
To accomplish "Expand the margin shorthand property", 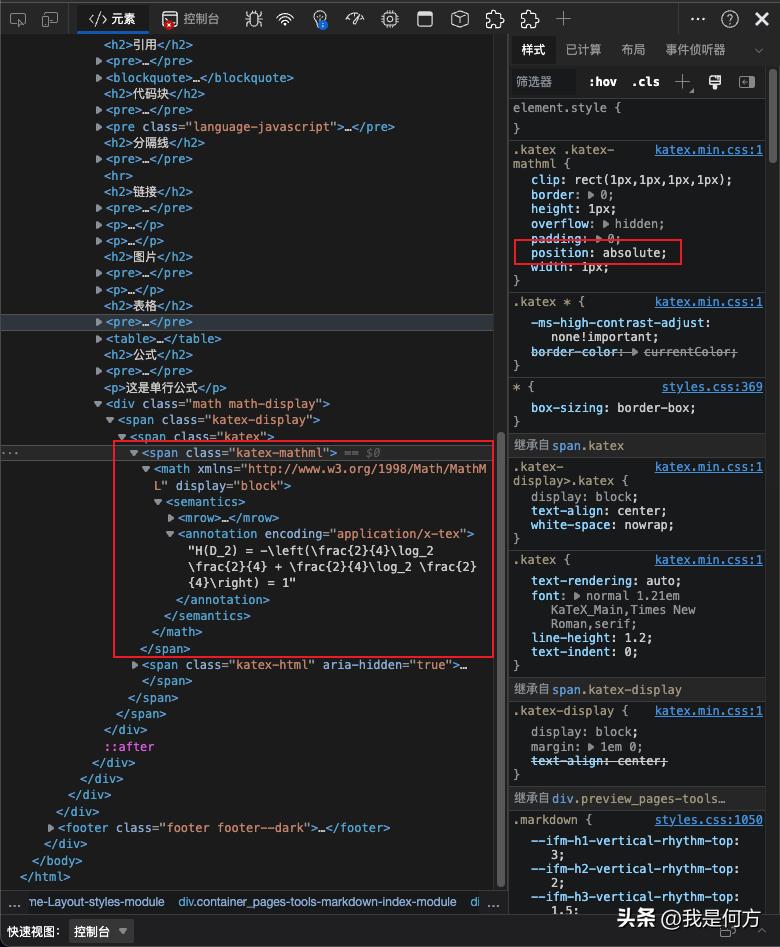I will (x=591, y=746).
